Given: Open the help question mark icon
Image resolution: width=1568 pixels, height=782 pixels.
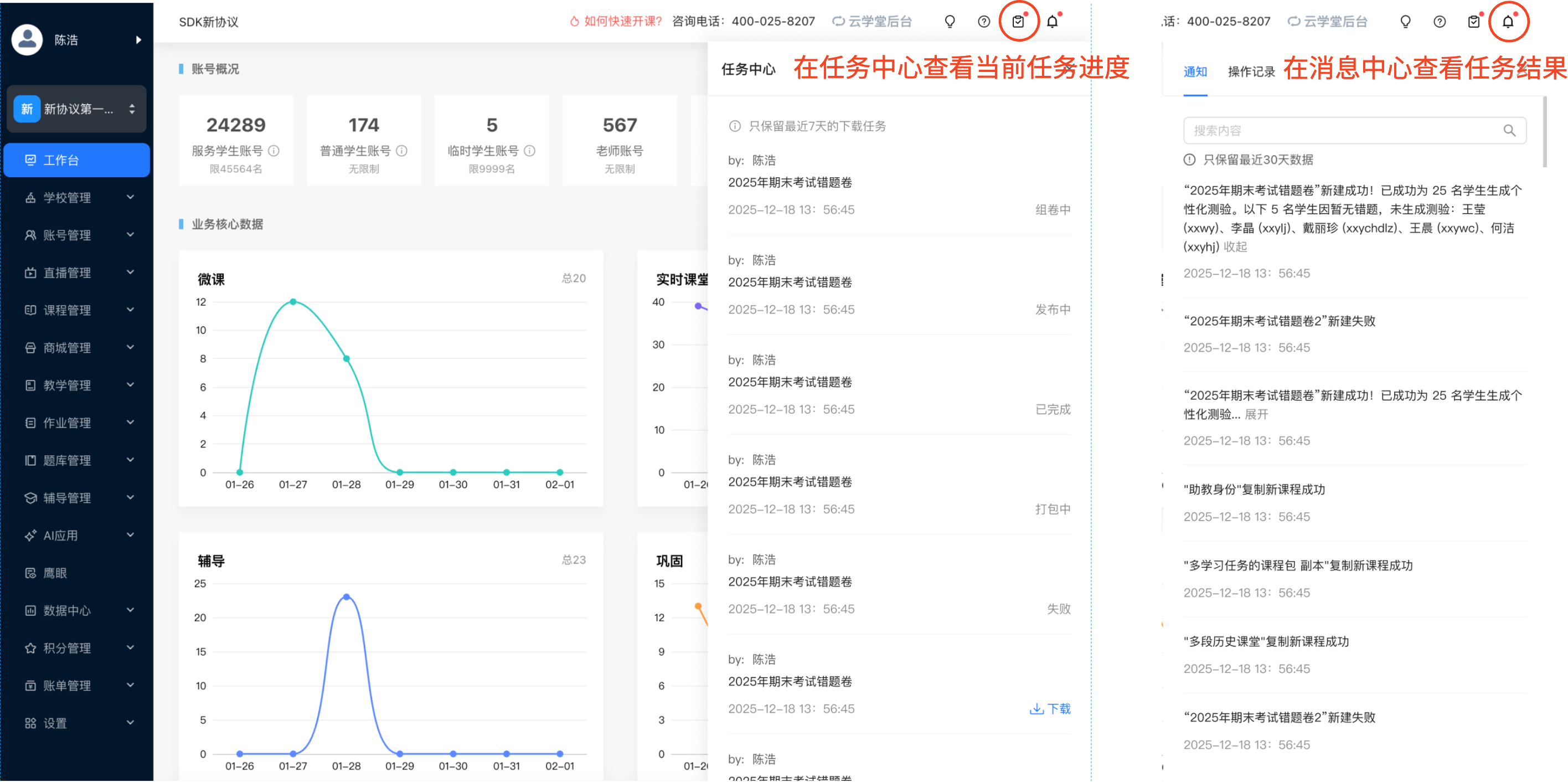Looking at the screenshot, I should pyautogui.click(x=984, y=22).
